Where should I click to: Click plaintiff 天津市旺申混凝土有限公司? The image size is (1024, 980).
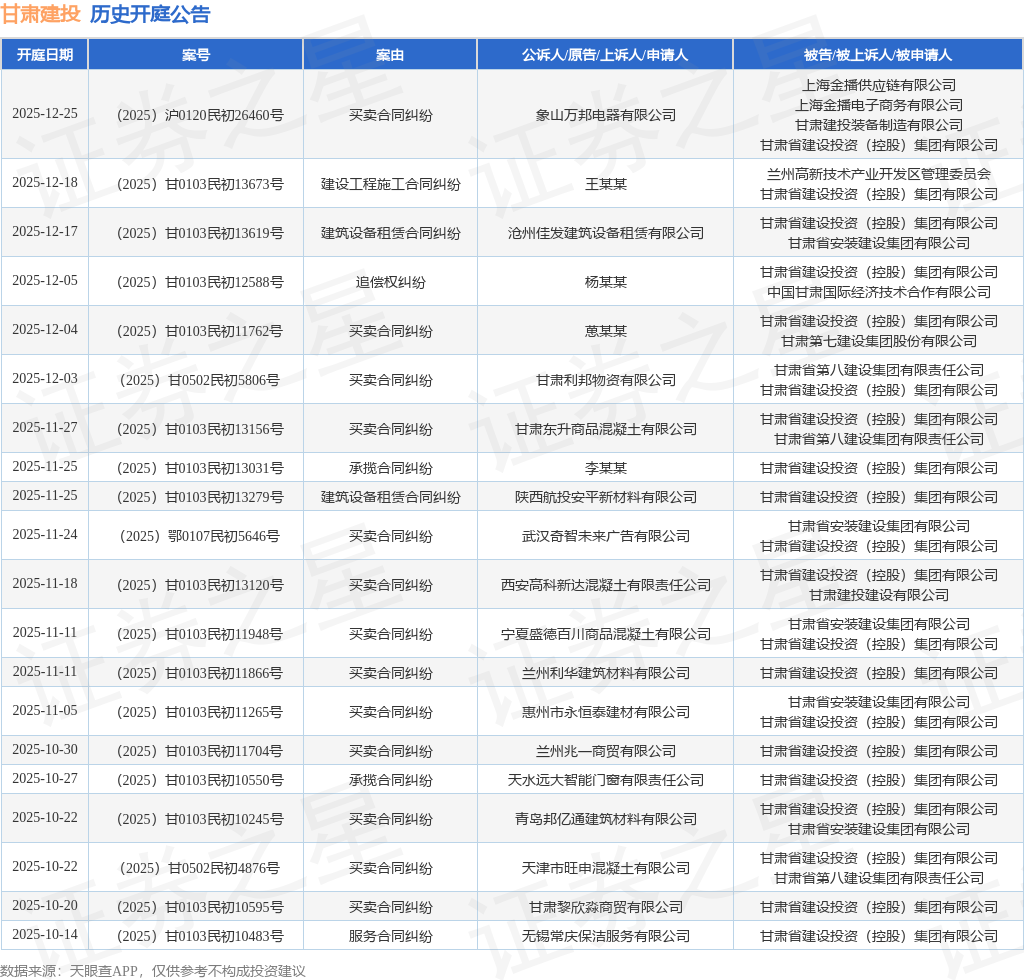[x=605, y=868]
